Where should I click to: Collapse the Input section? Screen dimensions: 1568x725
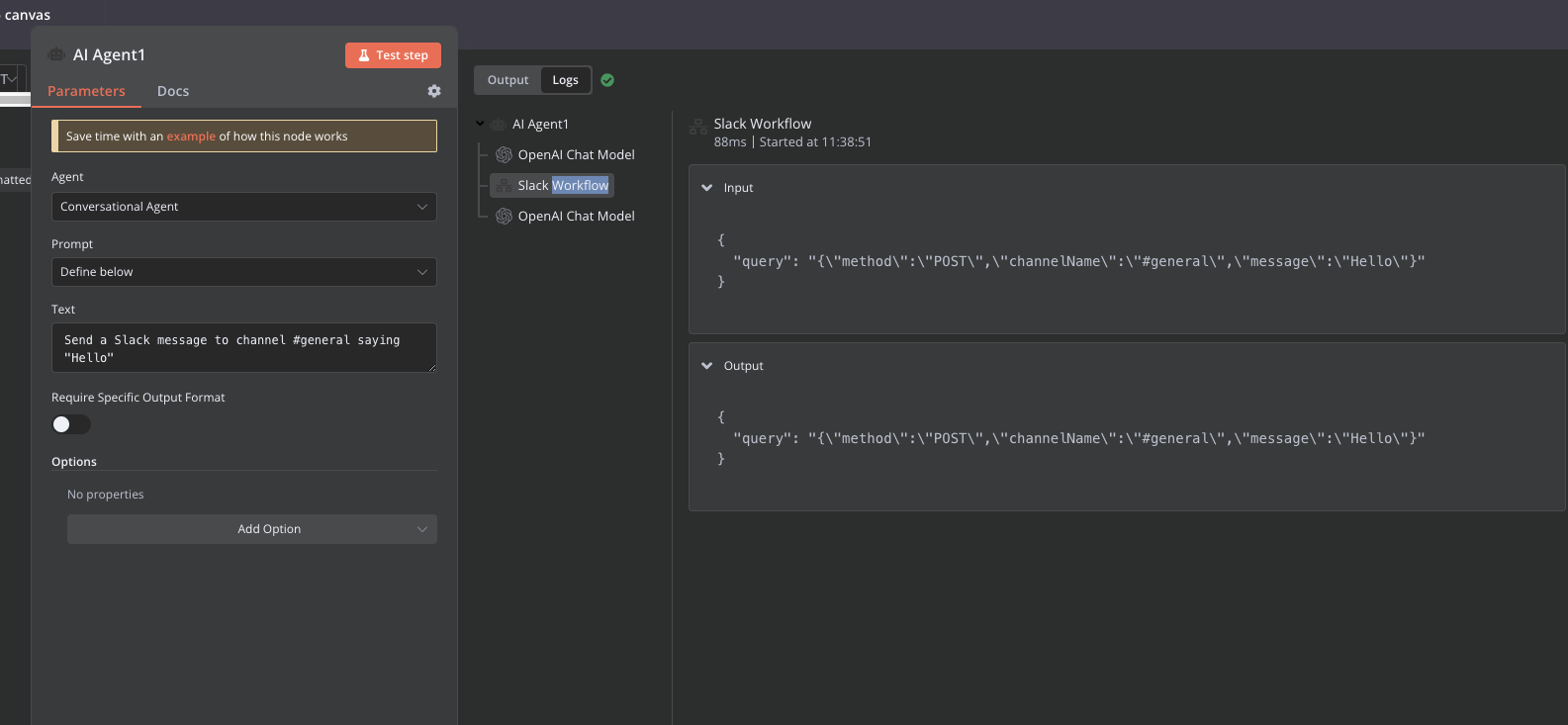pos(706,188)
